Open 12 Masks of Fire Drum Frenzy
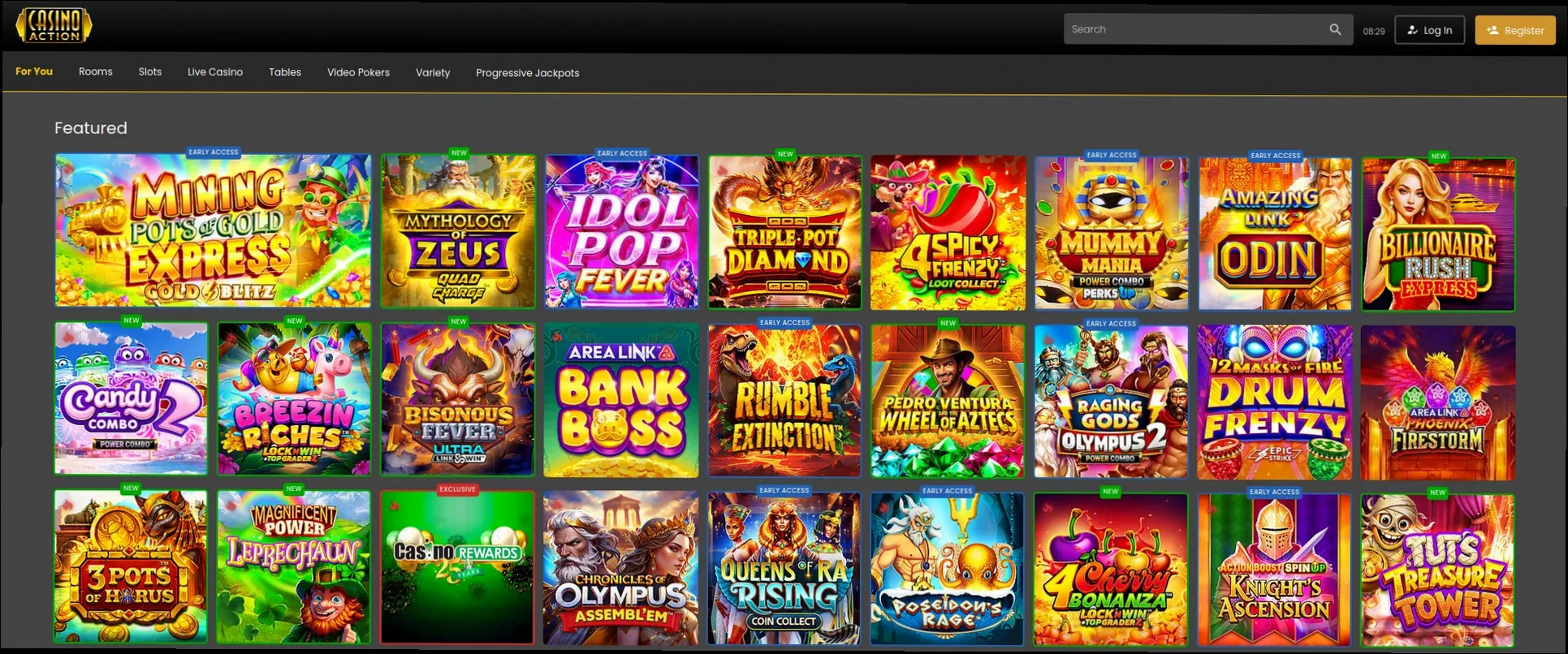The width and height of the screenshot is (1568, 654). pos(1275,402)
